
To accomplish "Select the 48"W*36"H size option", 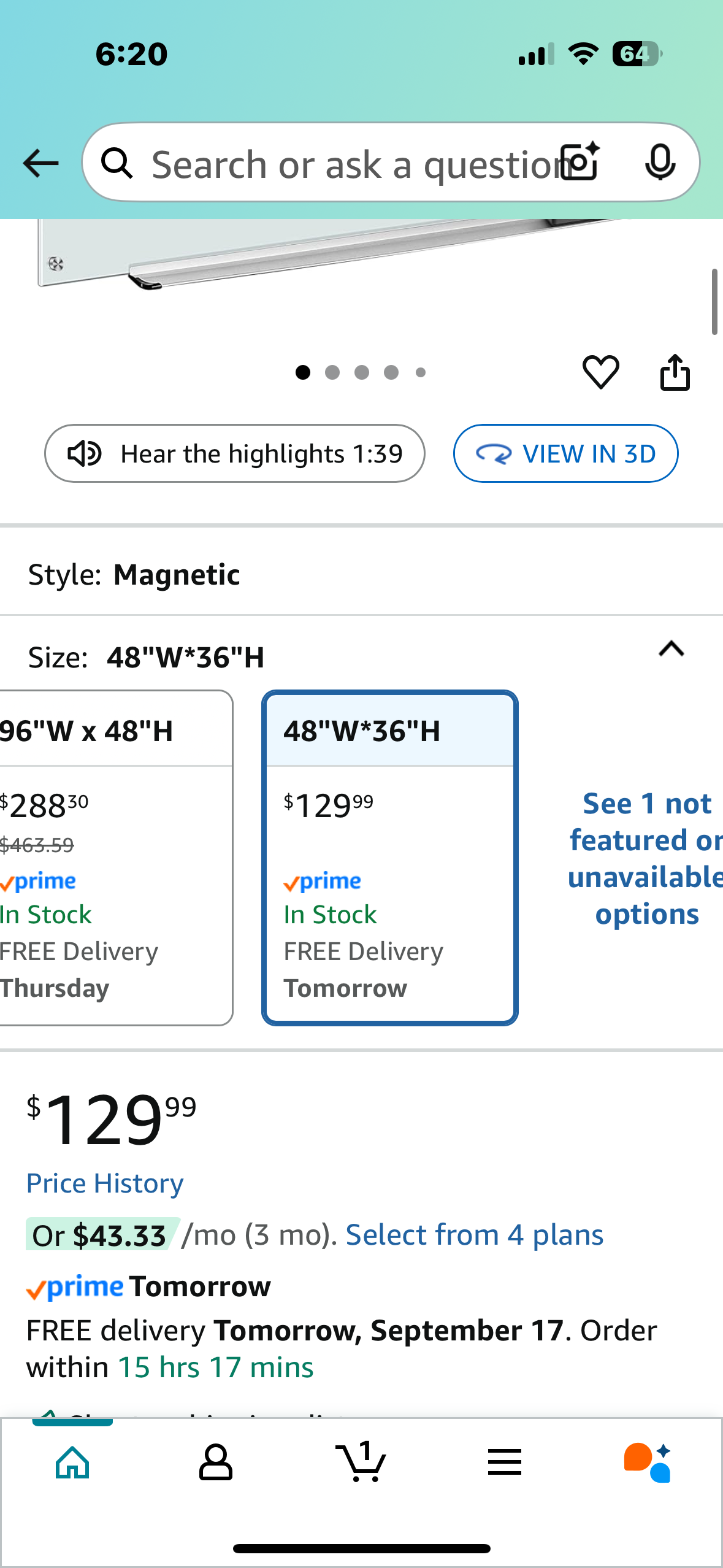I will [390, 858].
